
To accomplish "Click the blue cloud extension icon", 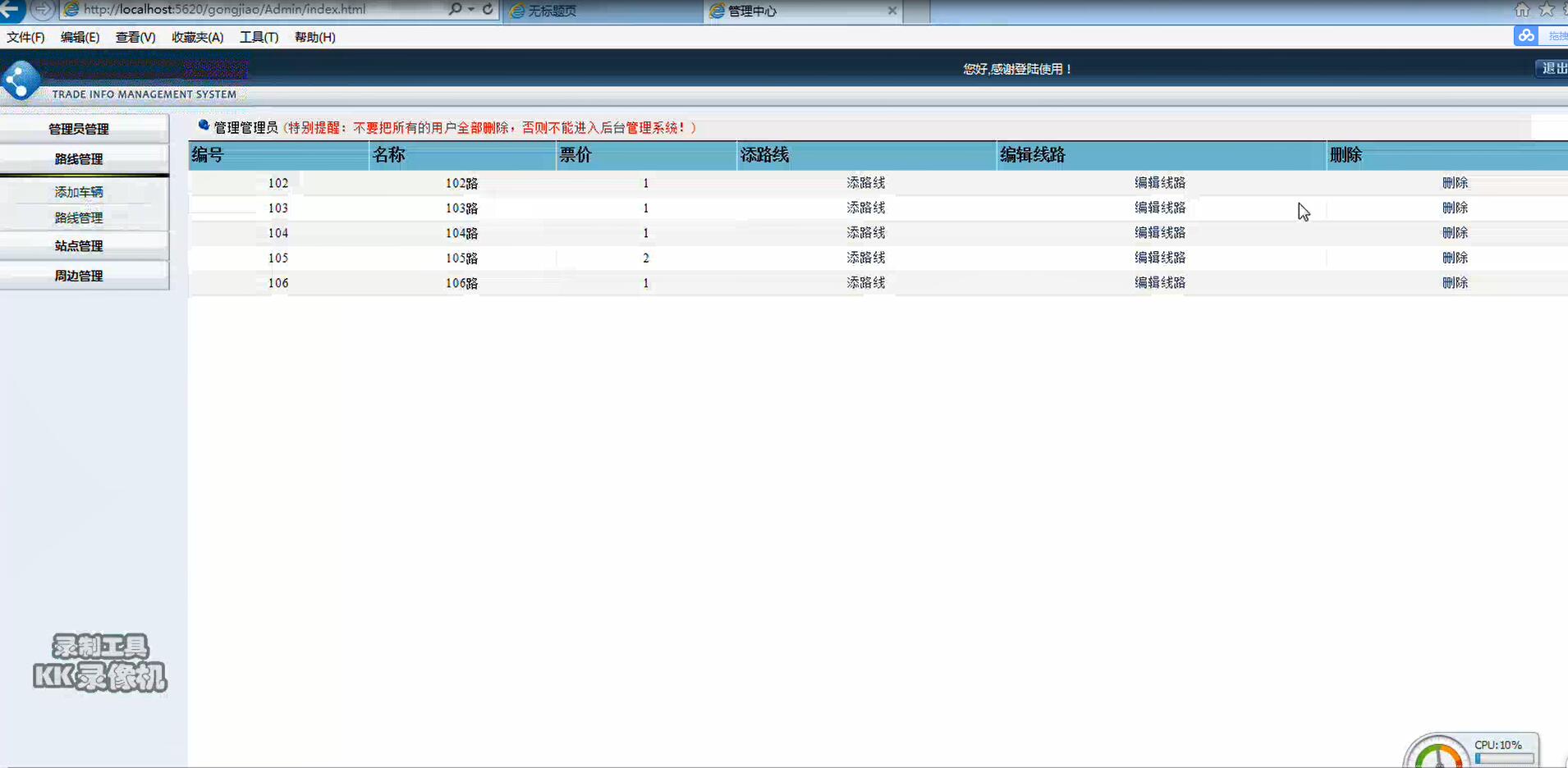I will [1526, 36].
